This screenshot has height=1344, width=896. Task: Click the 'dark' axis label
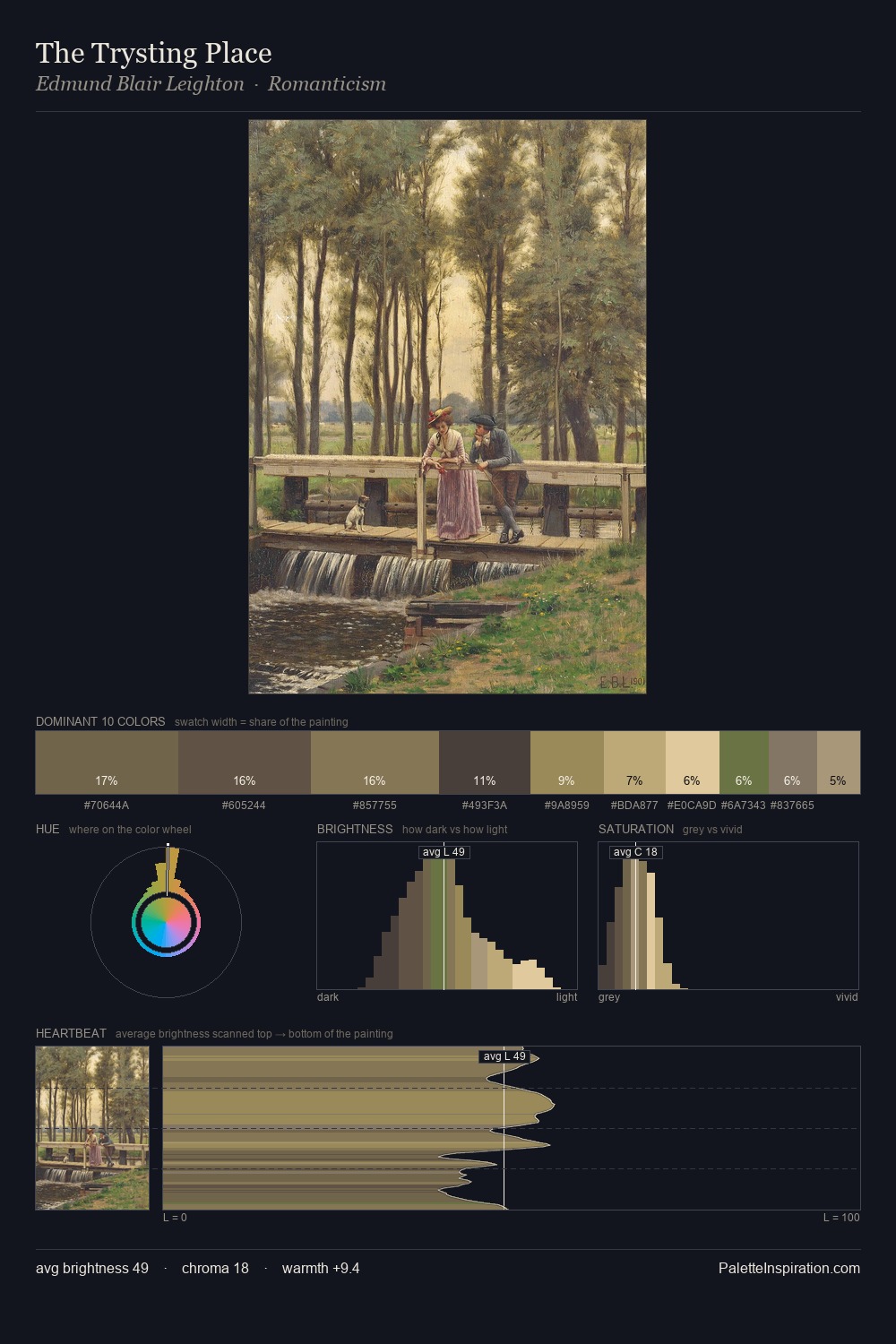pyautogui.click(x=328, y=997)
